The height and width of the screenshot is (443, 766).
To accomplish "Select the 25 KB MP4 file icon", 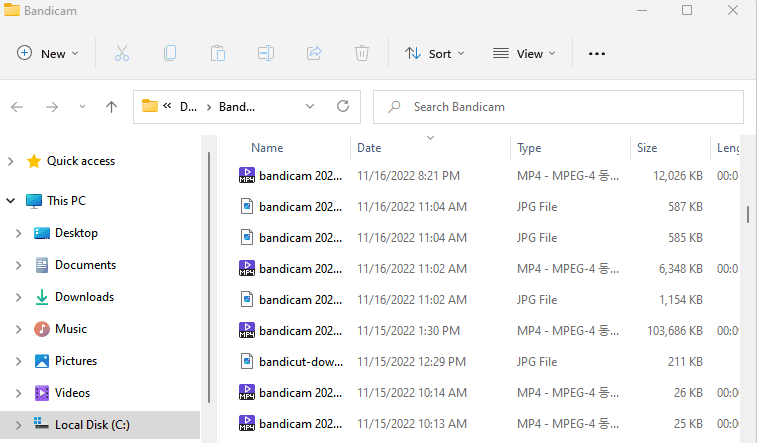I will pos(247,423).
